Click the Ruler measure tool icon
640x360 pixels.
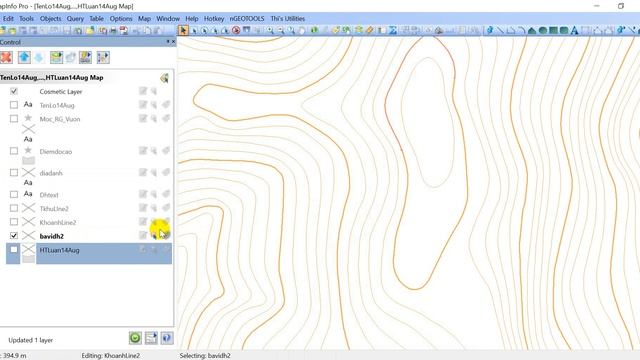pos(369,30)
